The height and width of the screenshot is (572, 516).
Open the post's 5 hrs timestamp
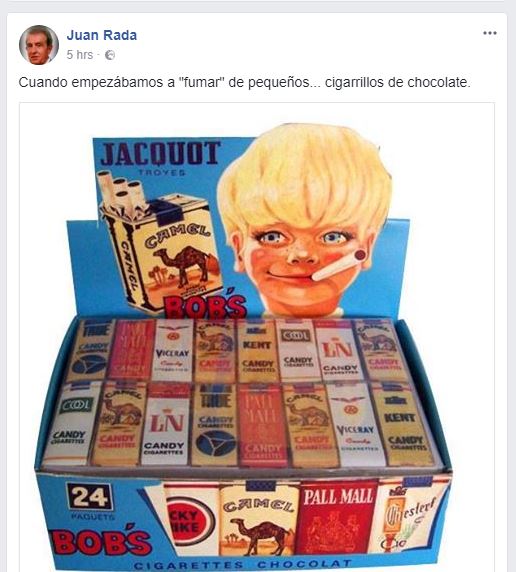click(80, 55)
